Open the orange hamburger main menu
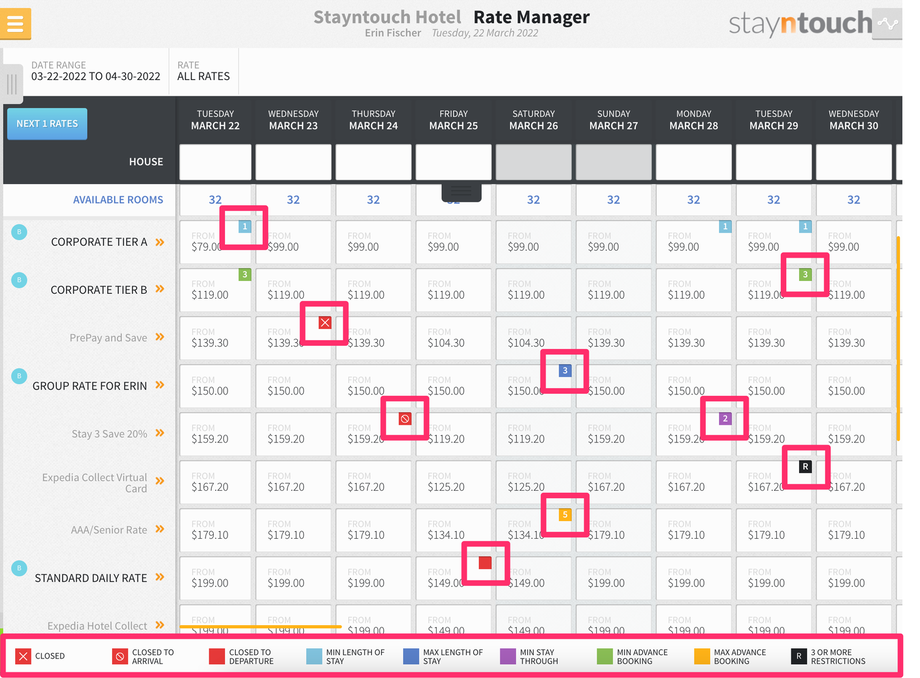This screenshot has height=678, width=920. [x=15, y=23]
